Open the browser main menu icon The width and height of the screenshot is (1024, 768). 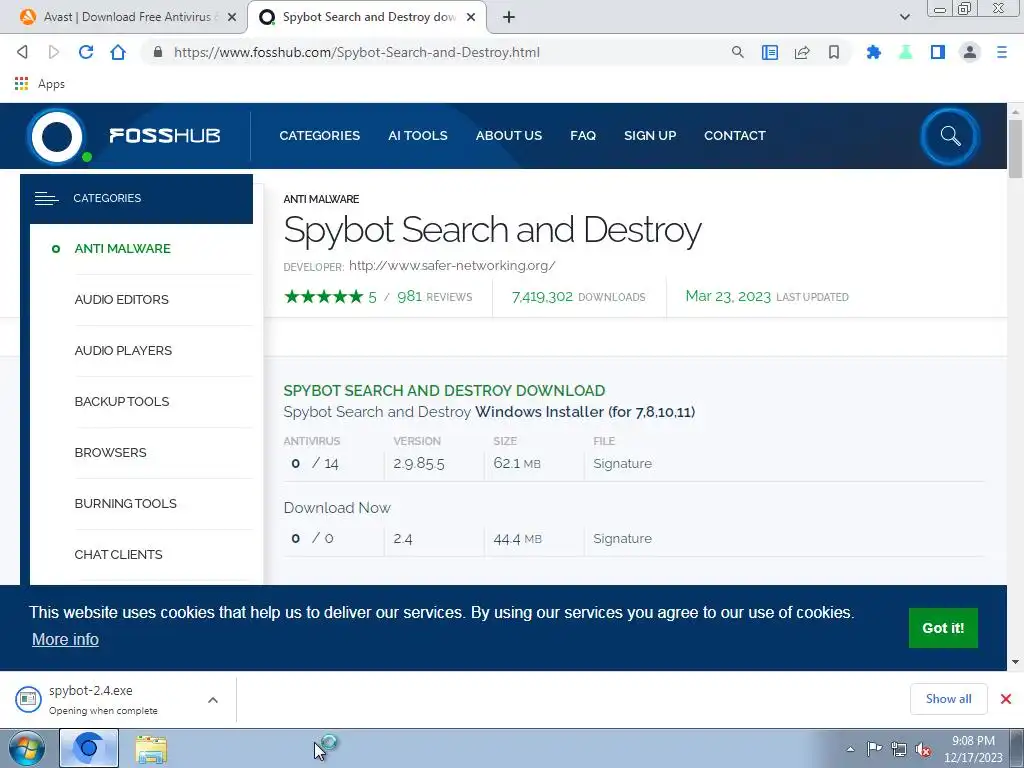coord(1002,52)
